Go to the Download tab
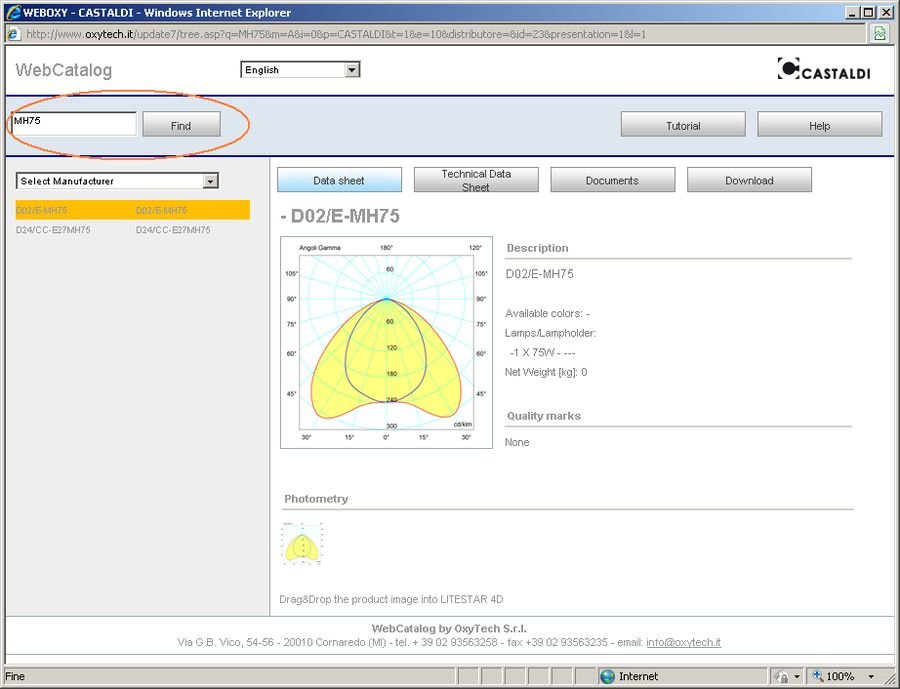This screenshot has height=689, width=900. 749,180
